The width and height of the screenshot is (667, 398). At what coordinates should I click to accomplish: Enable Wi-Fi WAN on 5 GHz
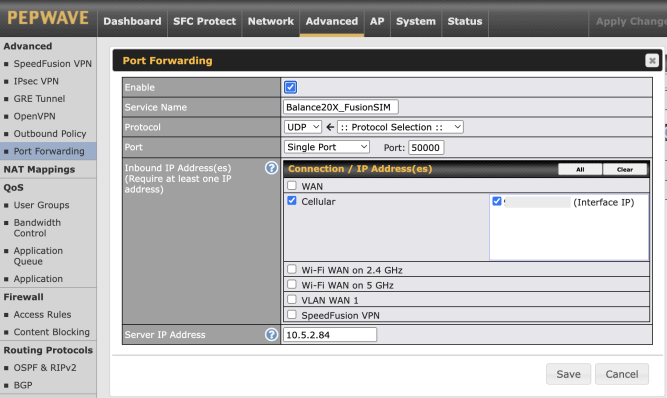(x=292, y=284)
